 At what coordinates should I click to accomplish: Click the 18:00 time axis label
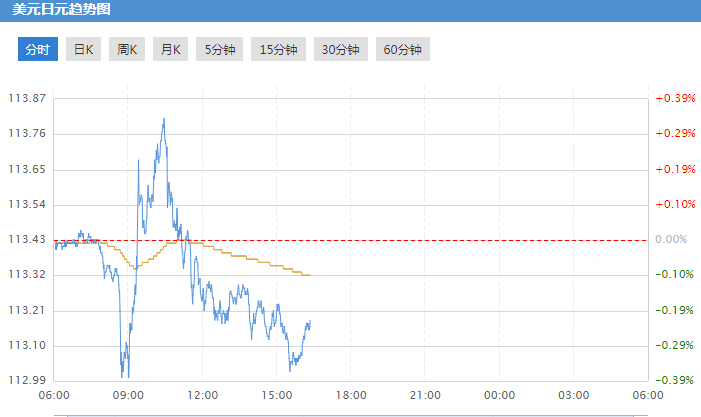click(351, 396)
